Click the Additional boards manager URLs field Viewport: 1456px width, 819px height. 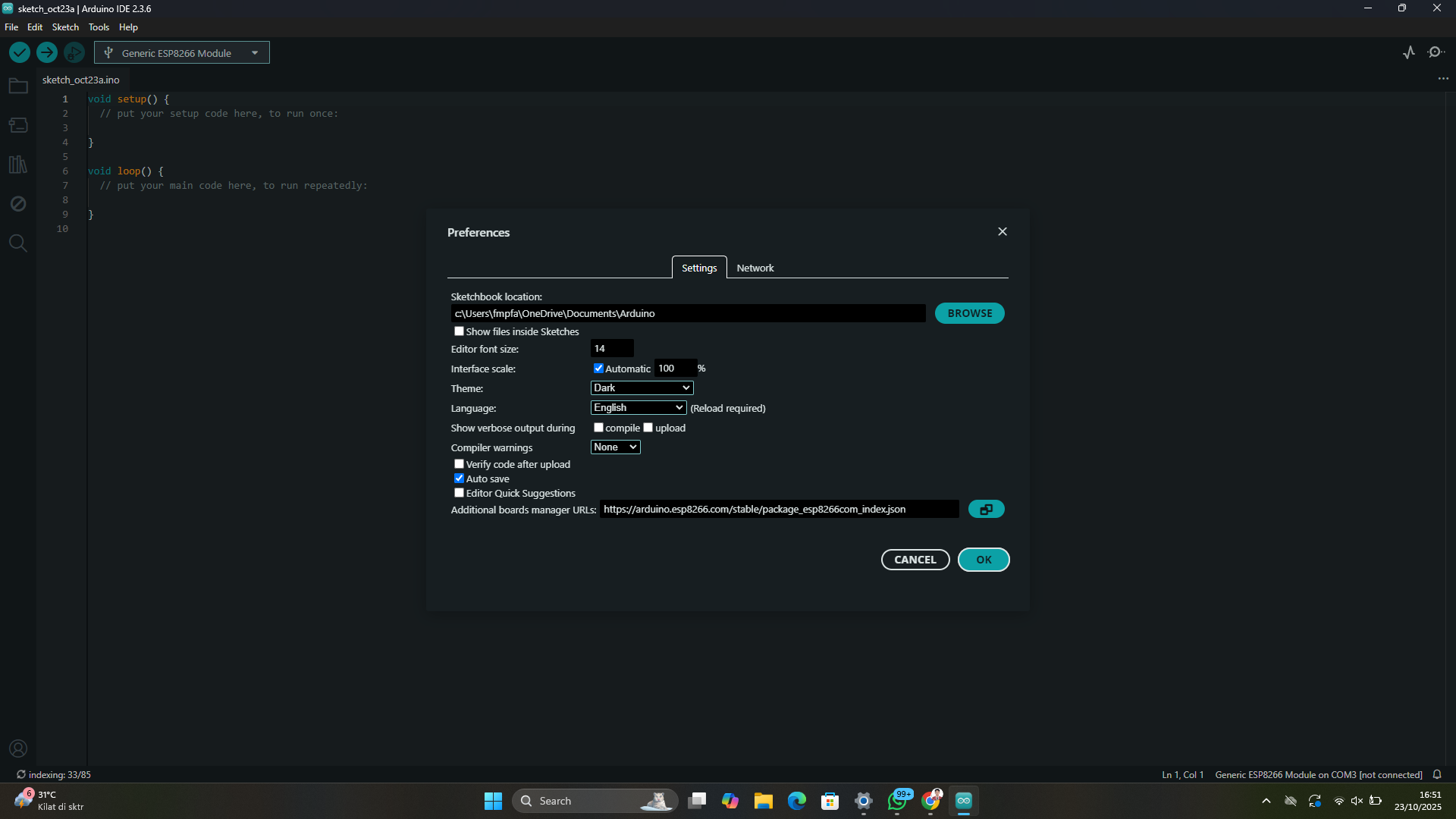pyautogui.click(x=779, y=510)
